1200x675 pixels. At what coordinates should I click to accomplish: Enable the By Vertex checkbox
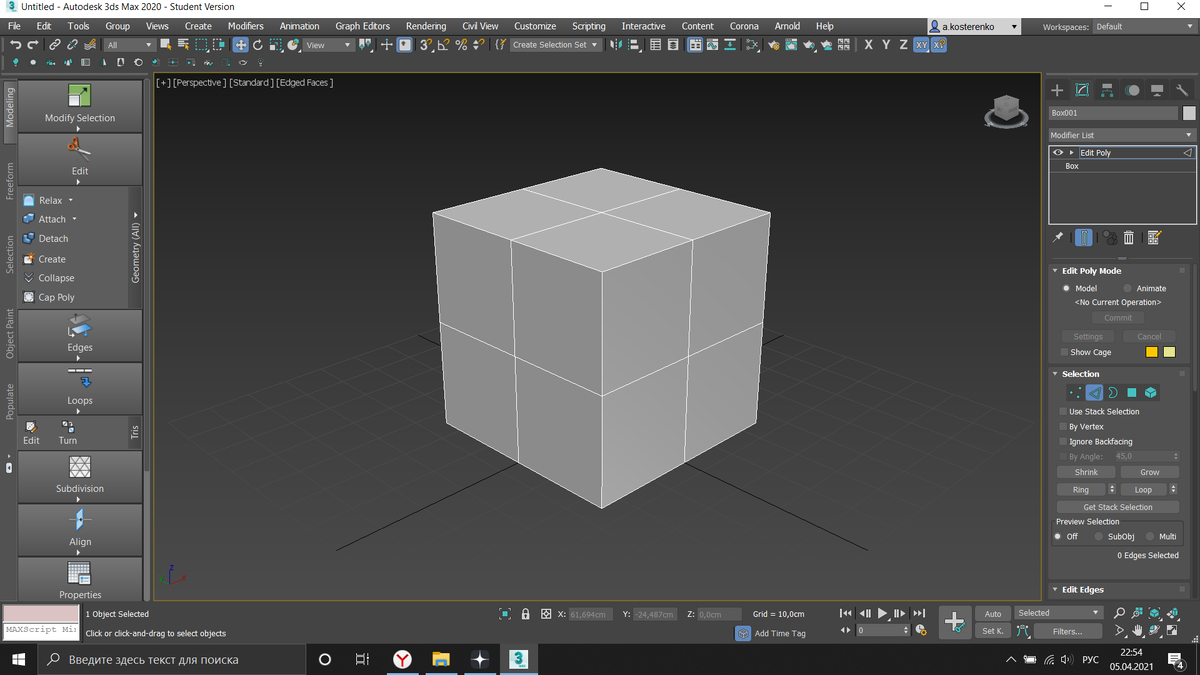1063,427
